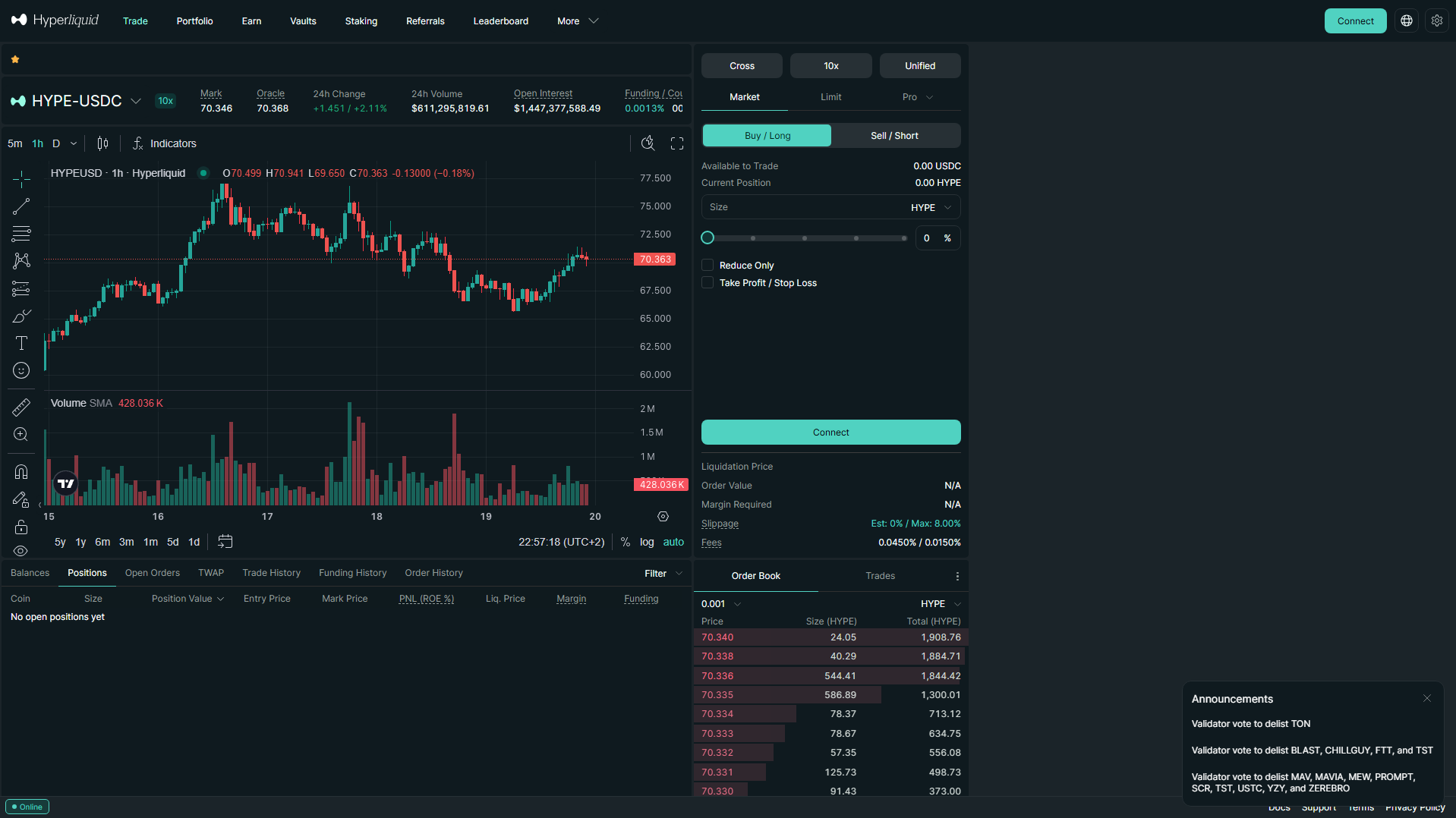Select the zoom in tool
The image size is (1456, 818).
[21, 435]
